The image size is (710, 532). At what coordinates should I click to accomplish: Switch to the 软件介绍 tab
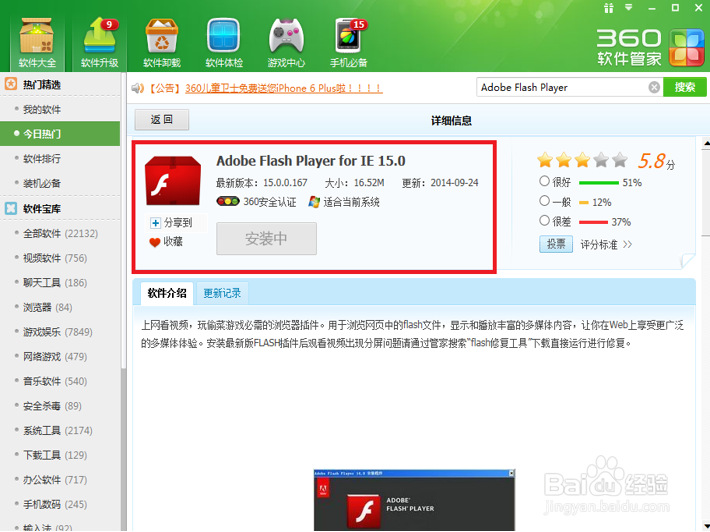pos(167,293)
